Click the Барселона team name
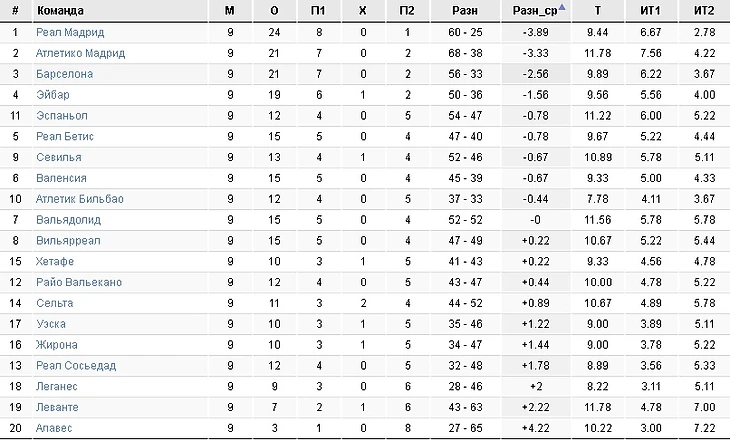This screenshot has width=730, height=440. click(x=64, y=74)
